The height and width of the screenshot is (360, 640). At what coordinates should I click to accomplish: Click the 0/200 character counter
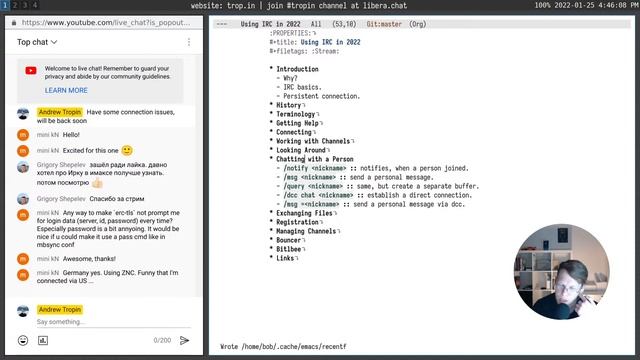(x=162, y=340)
